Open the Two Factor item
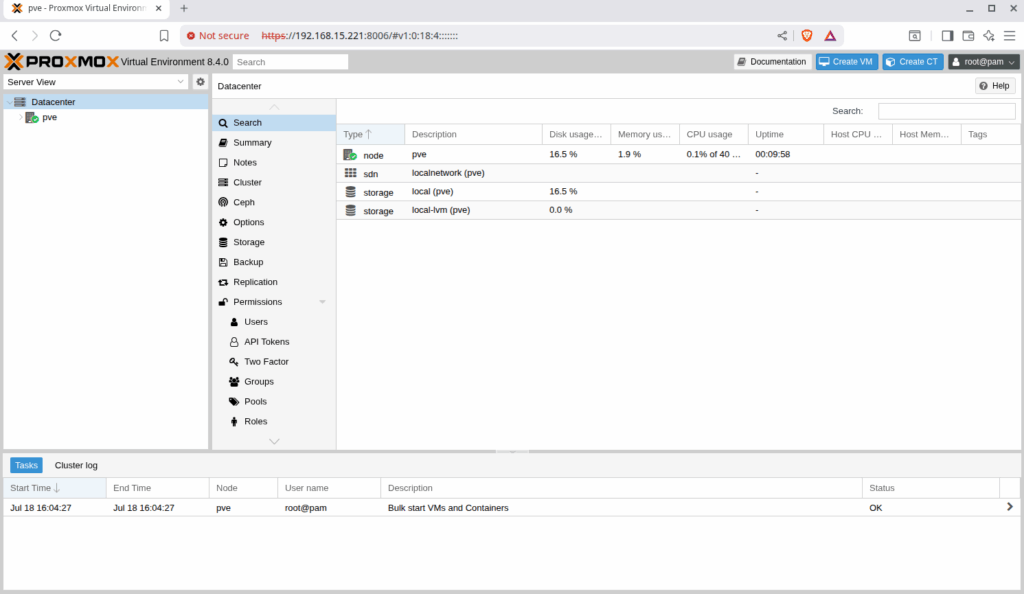This screenshot has width=1024, height=594. point(274,362)
